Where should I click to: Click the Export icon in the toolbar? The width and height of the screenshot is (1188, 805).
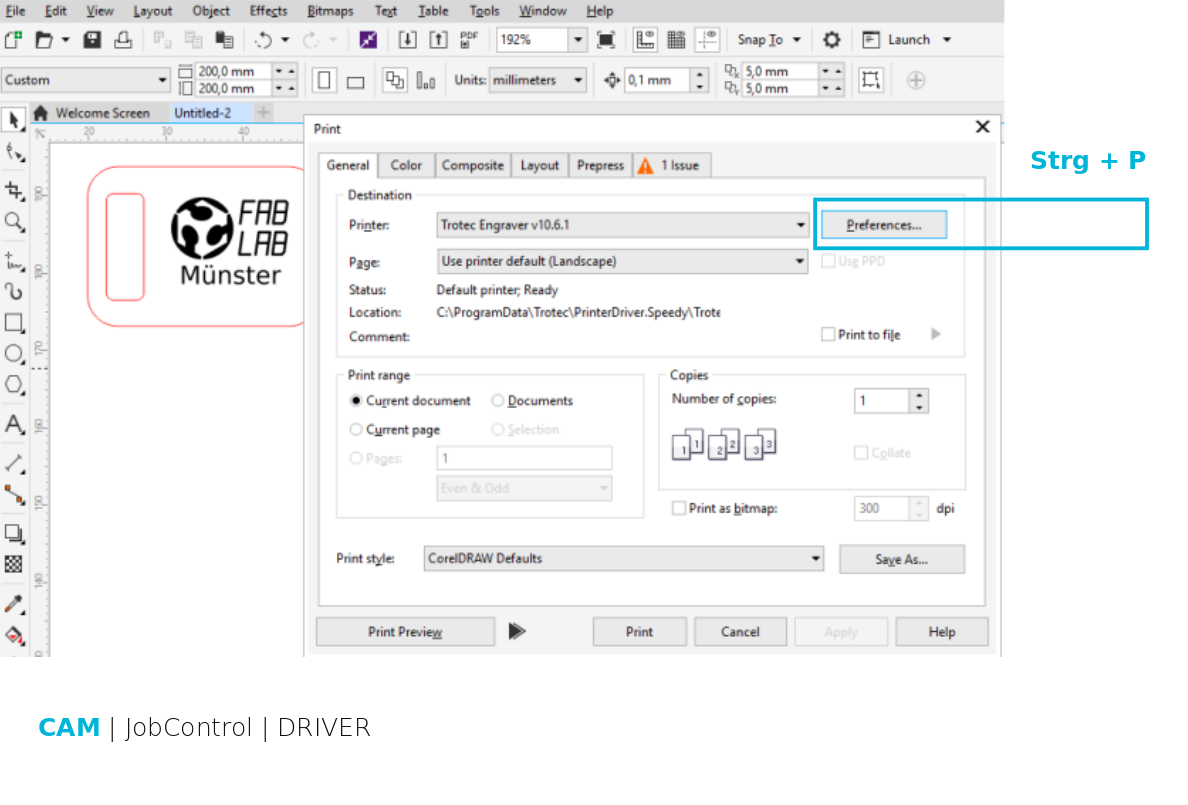(438, 39)
